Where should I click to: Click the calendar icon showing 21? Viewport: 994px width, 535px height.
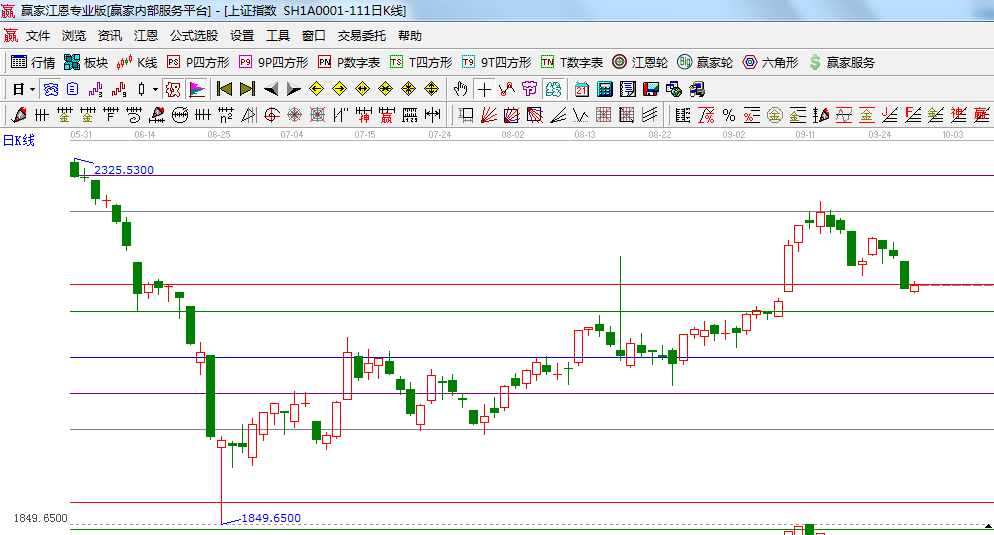[582, 89]
